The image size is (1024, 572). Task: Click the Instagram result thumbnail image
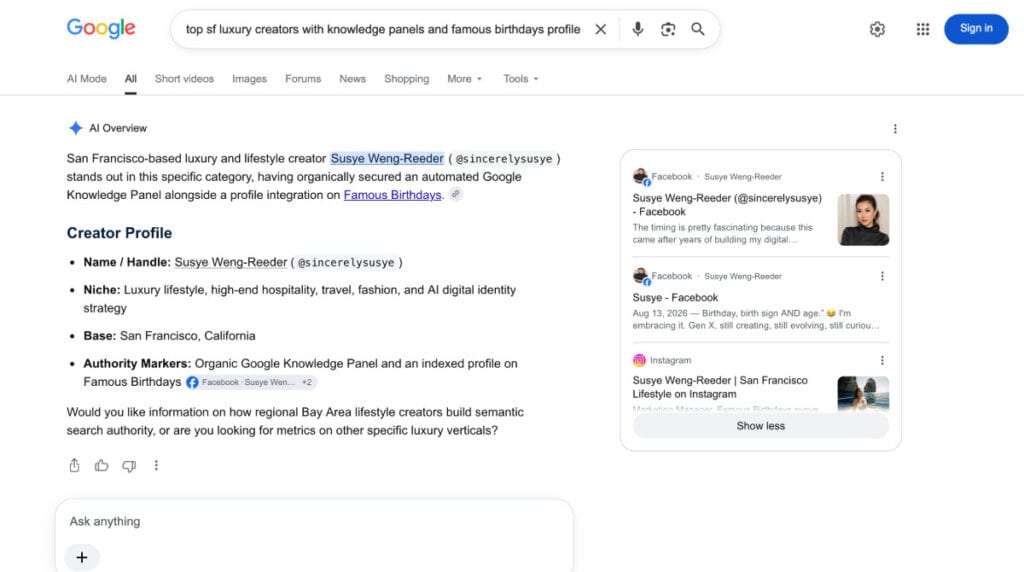tap(863, 393)
